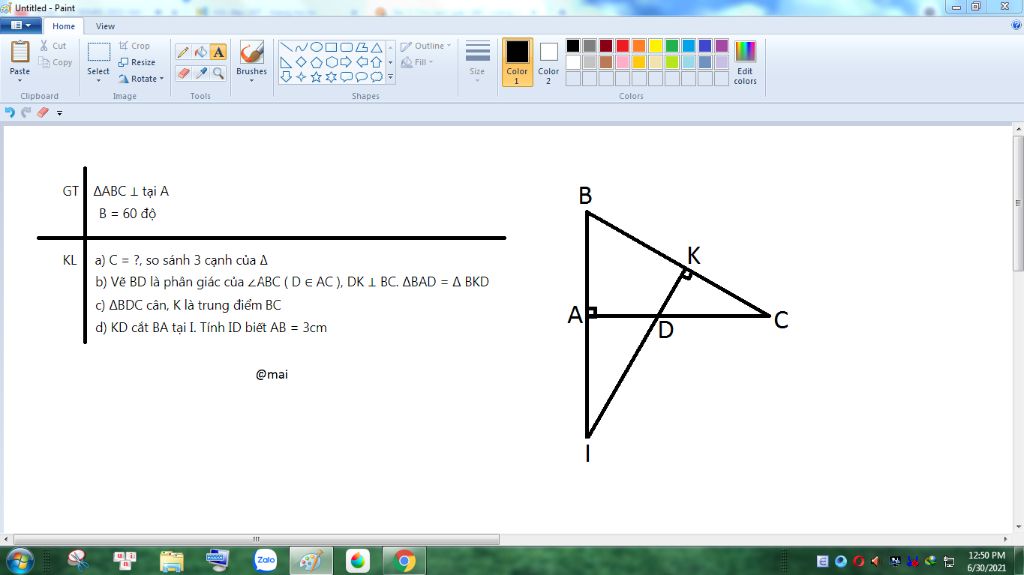1024x575 pixels.
Task: Open the Select dropdown arrow
Action: pyautogui.click(x=99, y=80)
